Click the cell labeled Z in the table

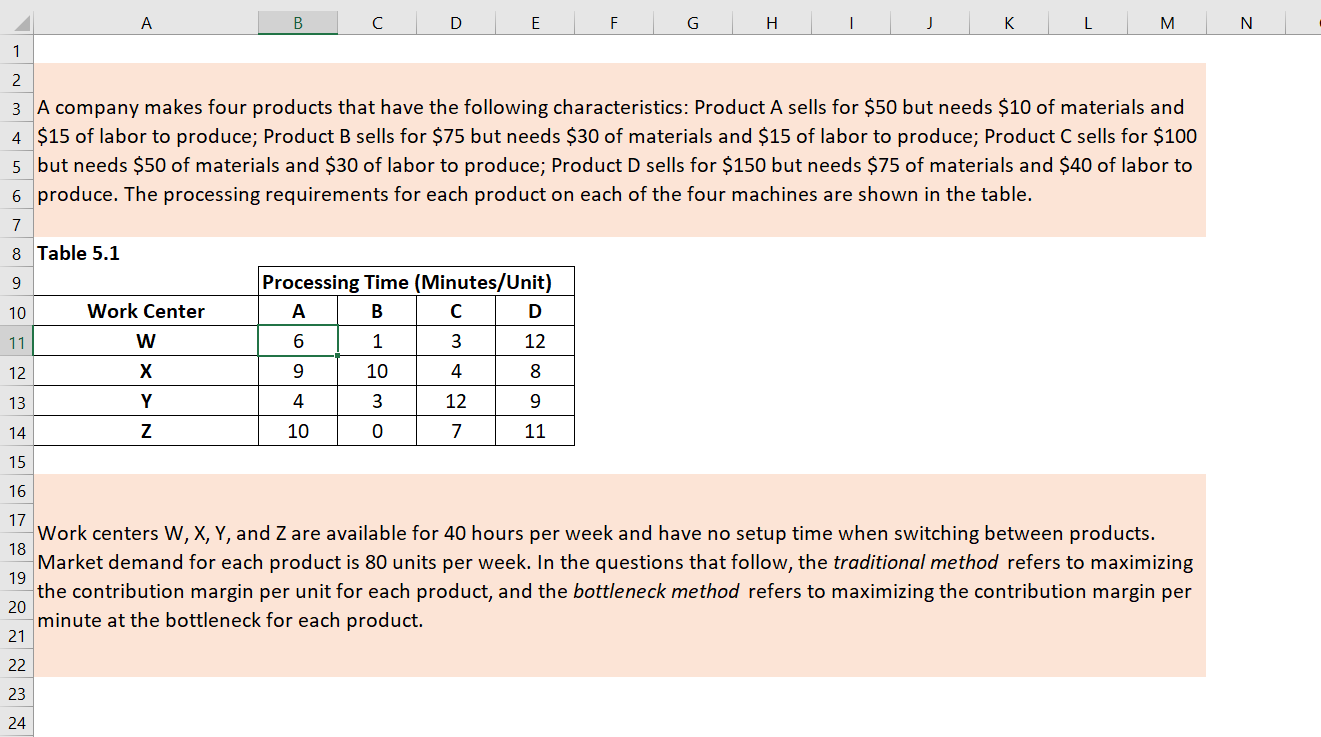coord(146,431)
